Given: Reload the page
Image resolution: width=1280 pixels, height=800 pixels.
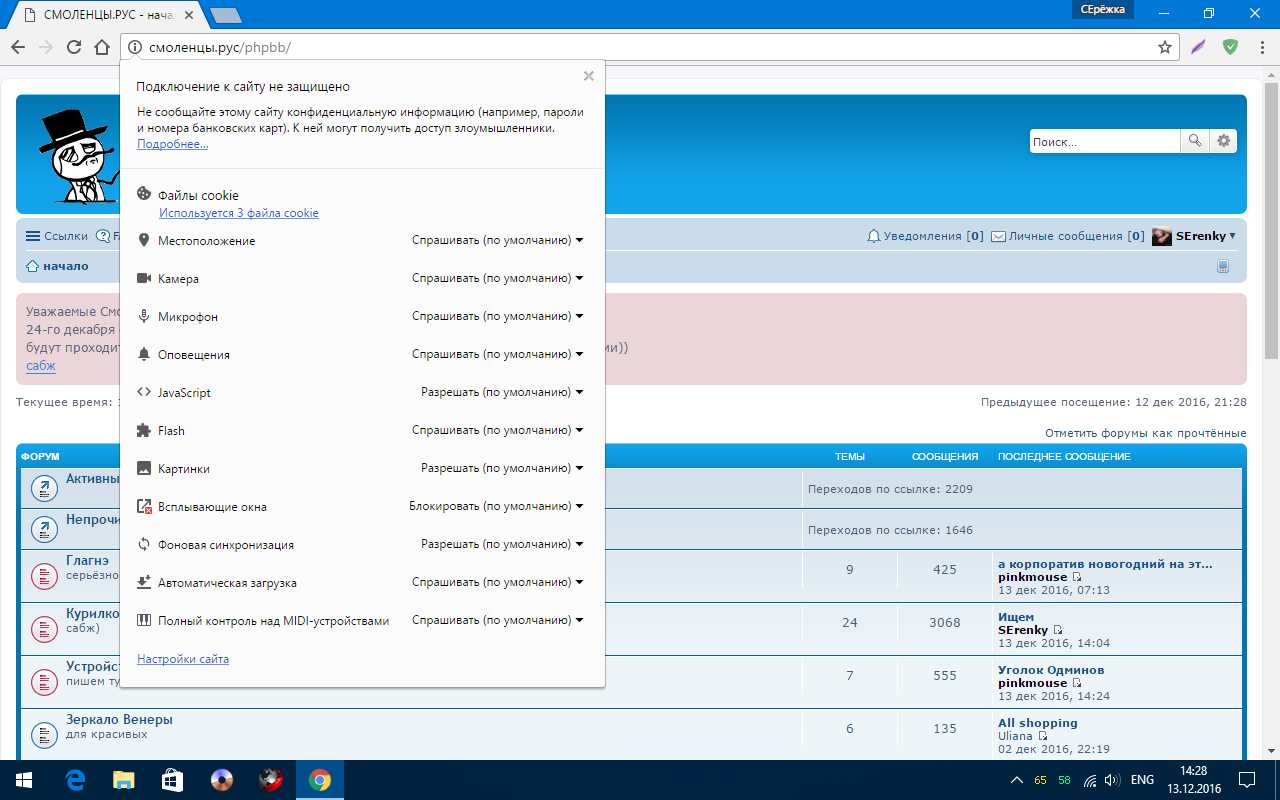Looking at the screenshot, I should pyautogui.click(x=73, y=47).
